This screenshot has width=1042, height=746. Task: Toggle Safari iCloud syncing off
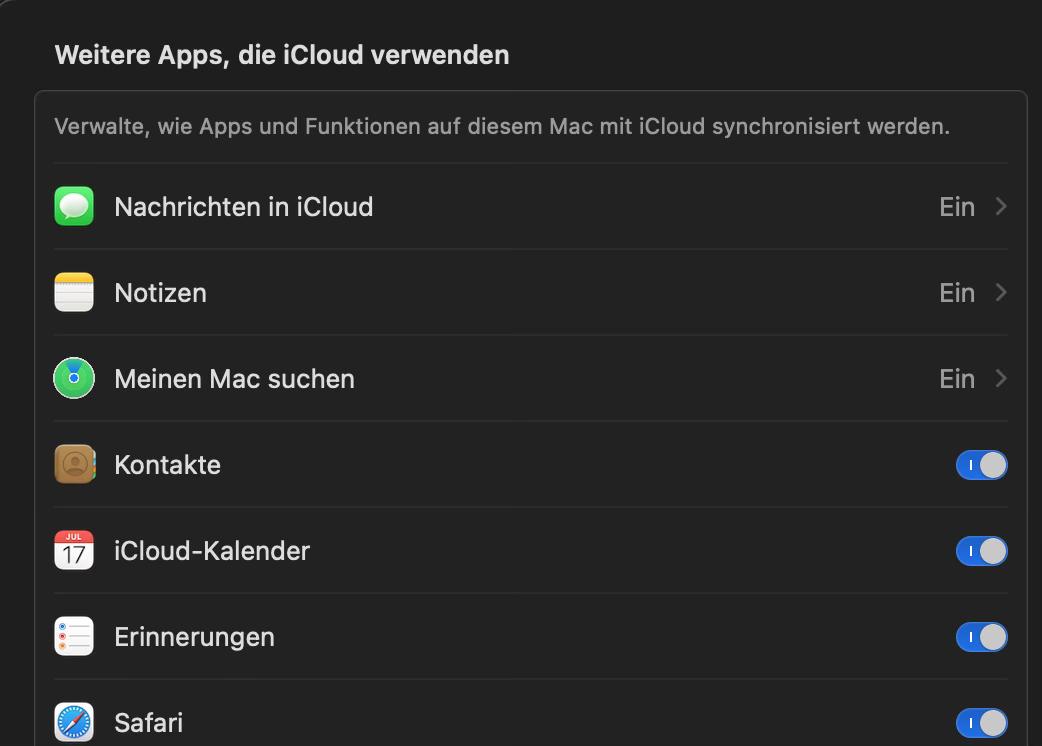(981, 722)
